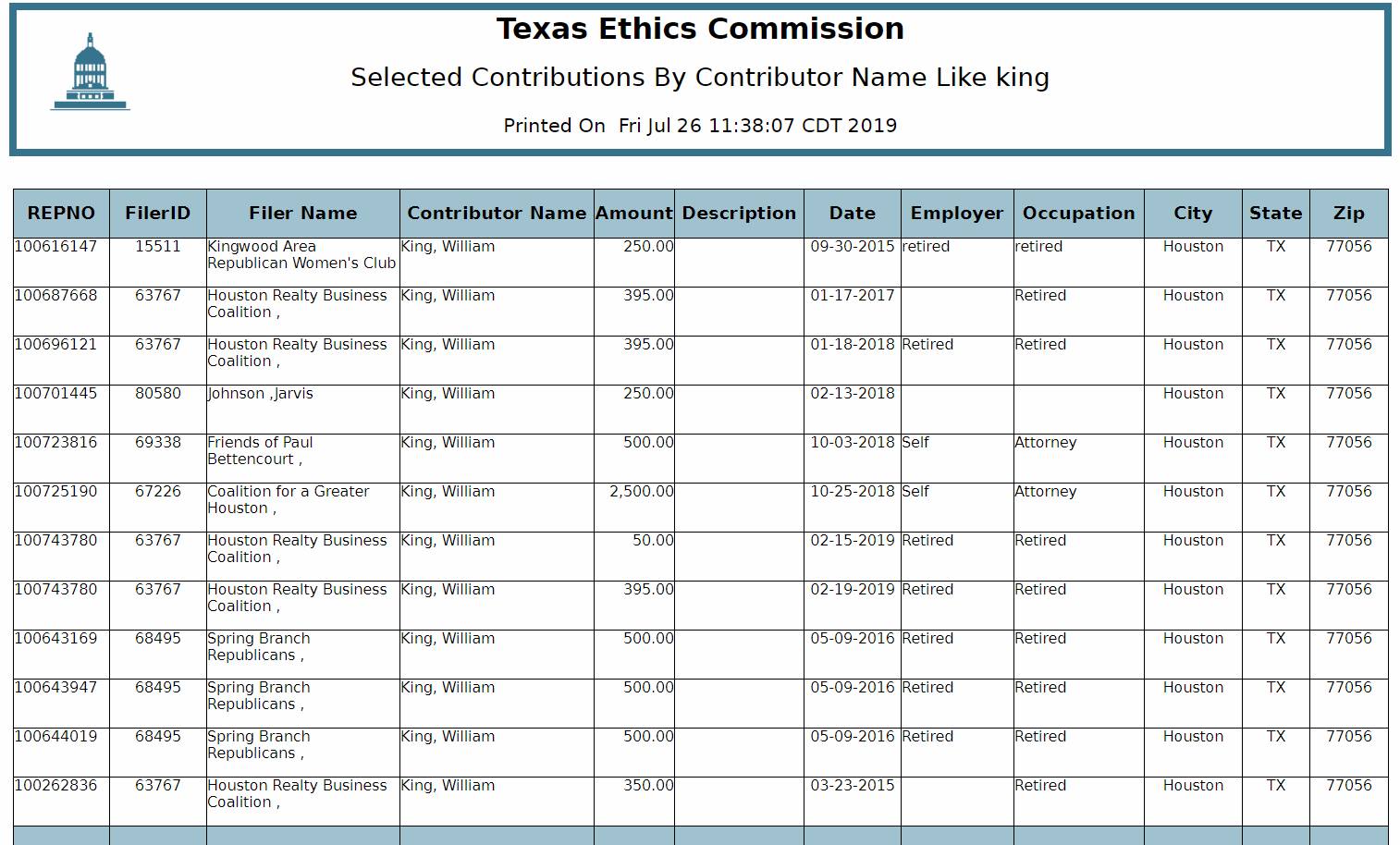Image resolution: width=1400 pixels, height=845 pixels.
Task: Select report number 100644019
Action: tap(55, 737)
